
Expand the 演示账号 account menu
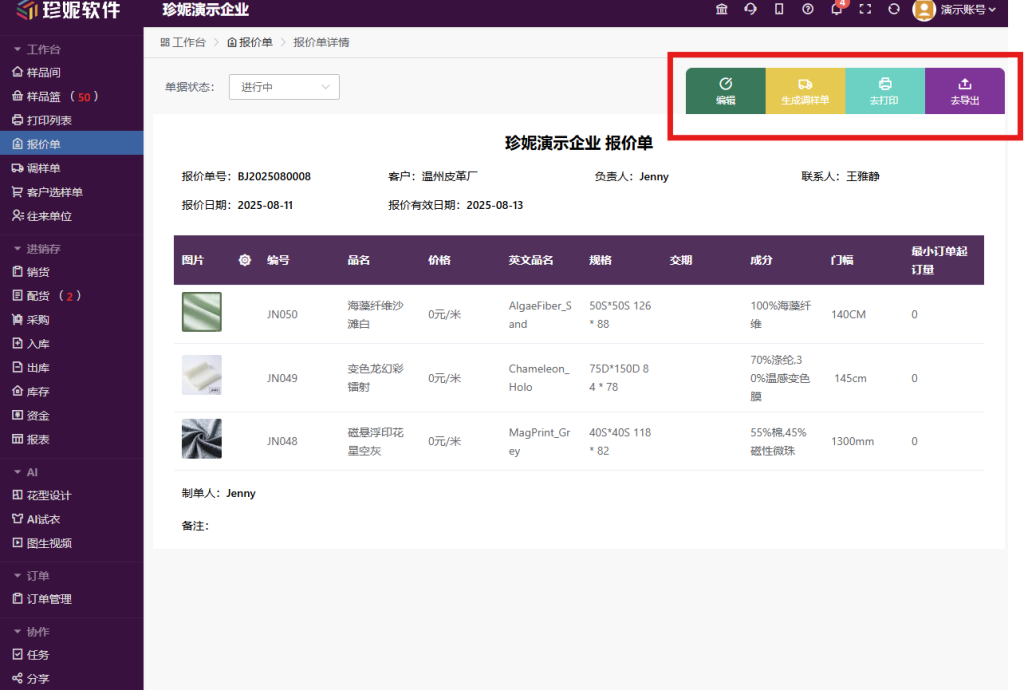click(x=956, y=10)
